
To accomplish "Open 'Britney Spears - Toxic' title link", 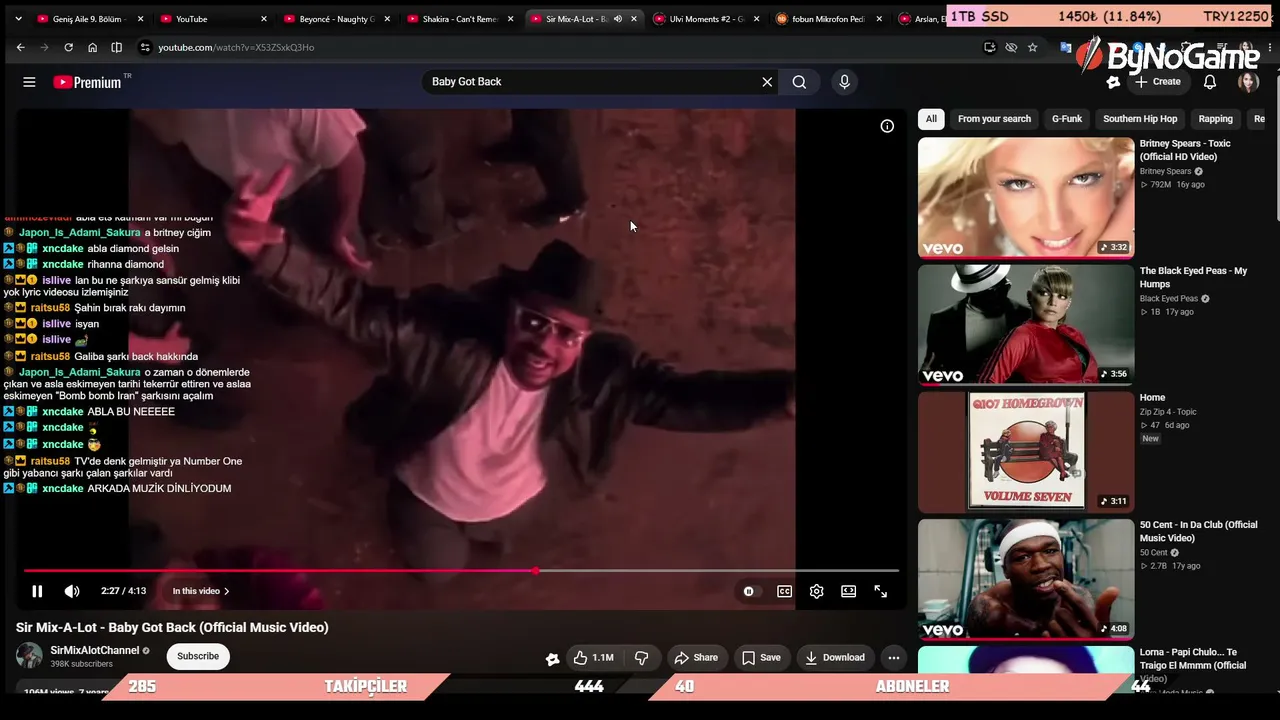I will tap(1185, 150).
